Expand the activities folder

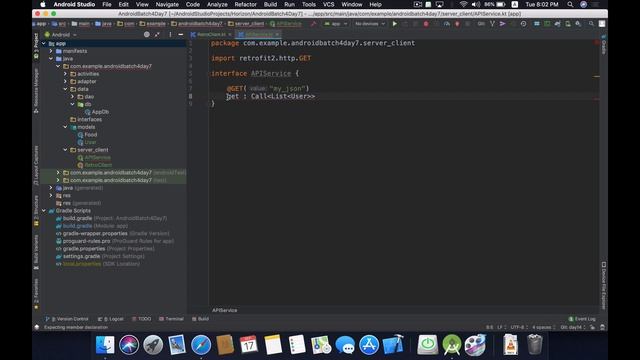(x=65, y=74)
